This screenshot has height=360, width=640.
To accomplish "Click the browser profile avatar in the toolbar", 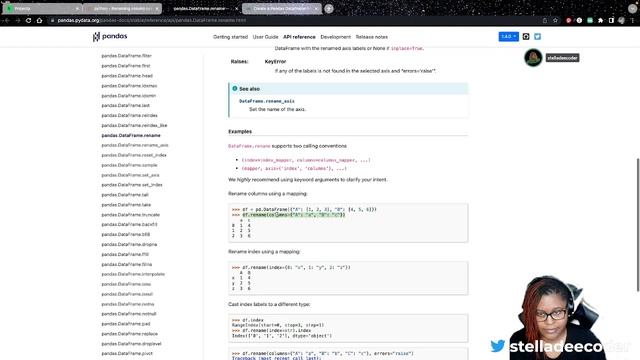I will (621, 20).
